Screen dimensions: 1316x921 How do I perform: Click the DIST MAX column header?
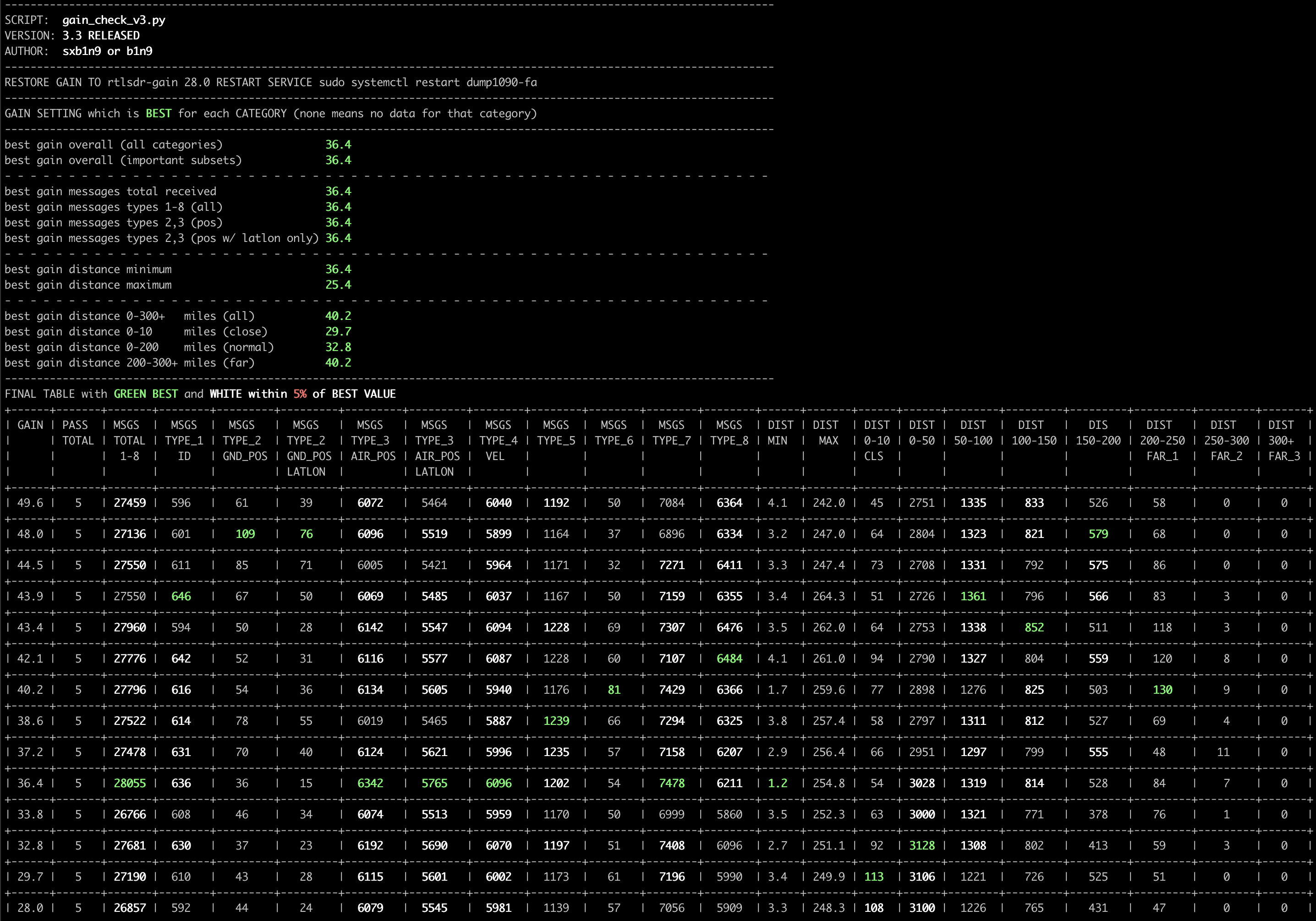(x=826, y=433)
